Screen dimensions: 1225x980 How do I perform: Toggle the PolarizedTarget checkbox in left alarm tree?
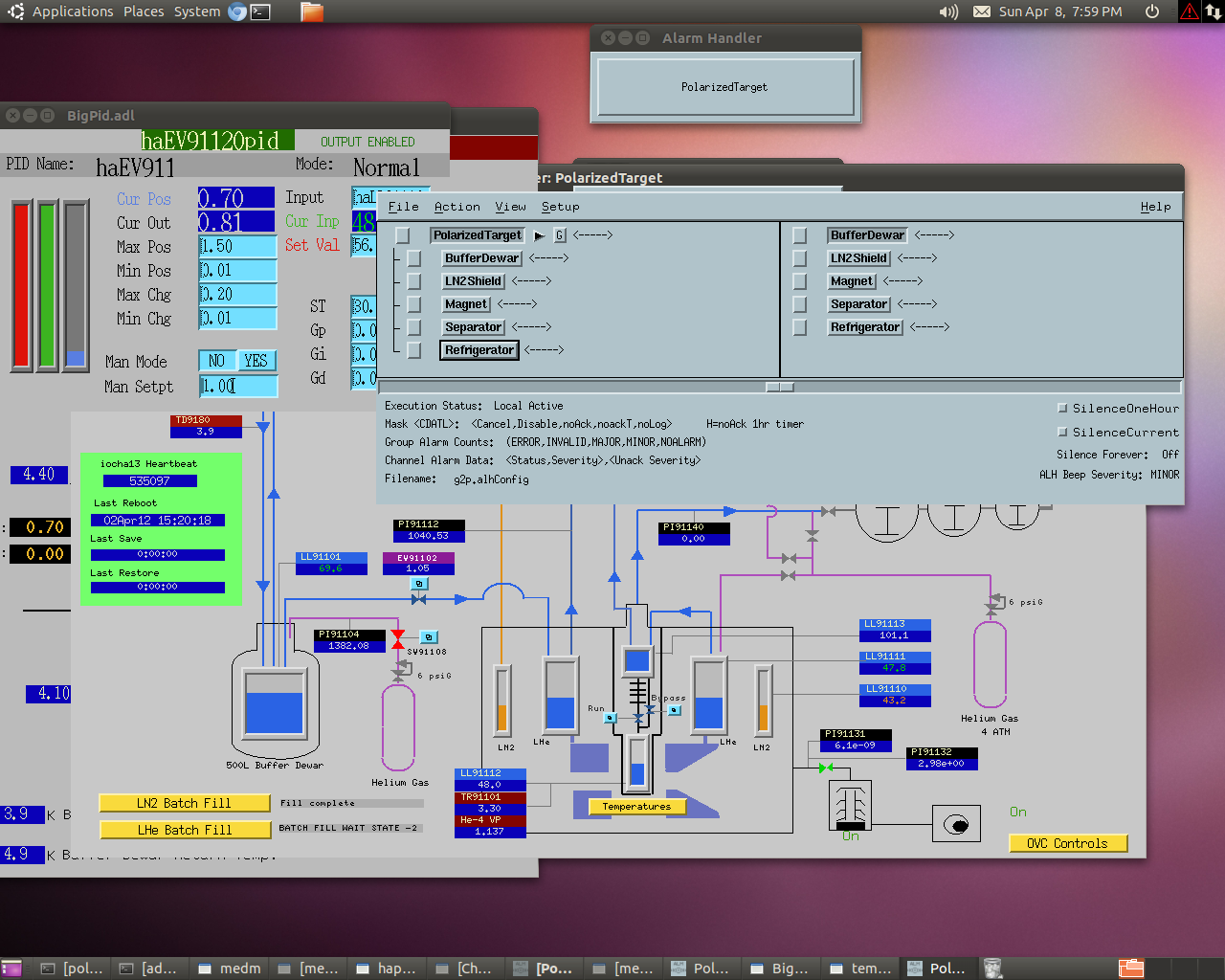pos(403,235)
